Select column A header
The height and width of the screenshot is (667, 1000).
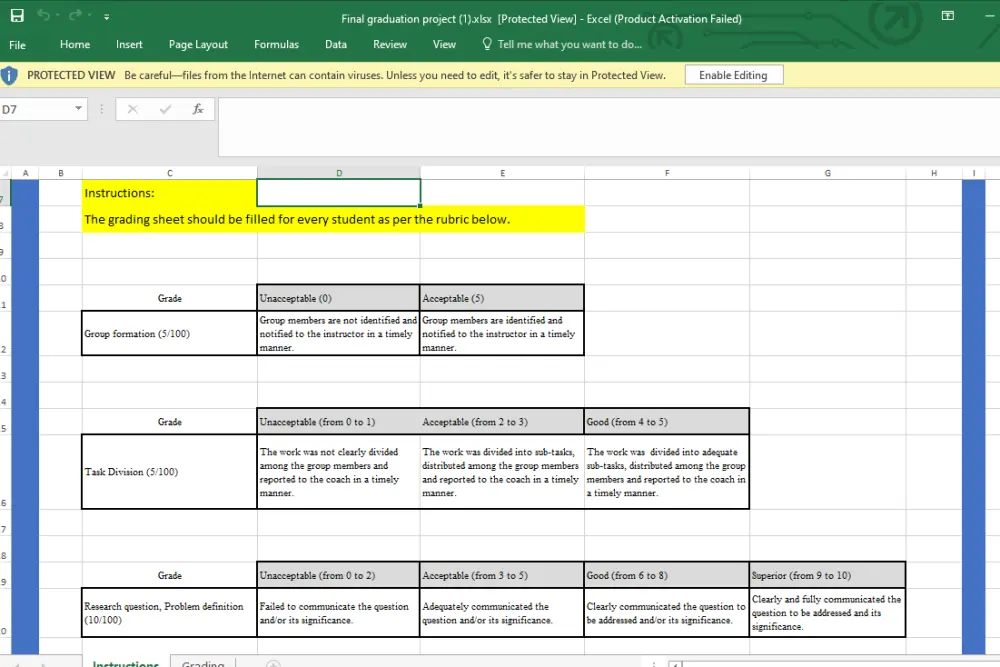(26, 173)
